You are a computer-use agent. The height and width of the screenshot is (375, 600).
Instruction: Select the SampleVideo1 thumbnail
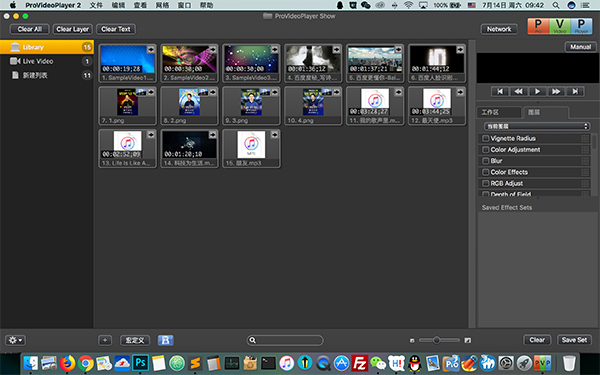[x=127, y=63]
